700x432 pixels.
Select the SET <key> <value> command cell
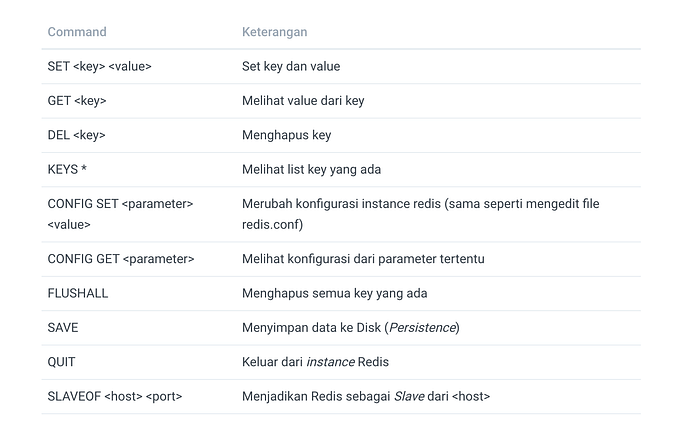point(100,66)
